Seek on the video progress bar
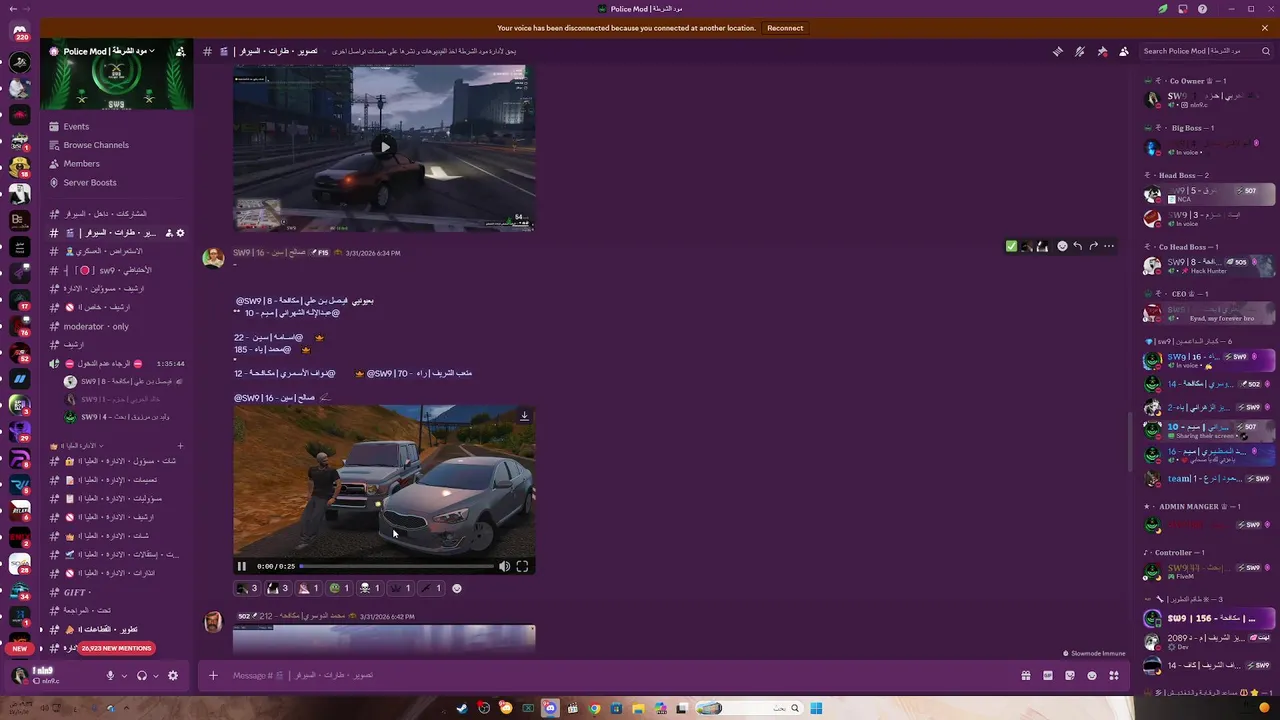This screenshot has height=720, width=1280. click(x=397, y=566)
